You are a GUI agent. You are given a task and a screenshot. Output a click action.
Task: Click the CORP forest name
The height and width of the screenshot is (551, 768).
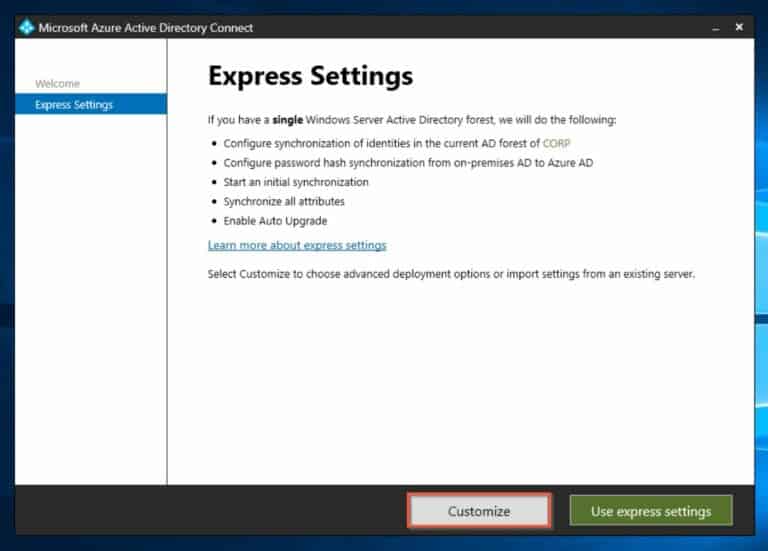pyautogui.click(x=556, y=144)
